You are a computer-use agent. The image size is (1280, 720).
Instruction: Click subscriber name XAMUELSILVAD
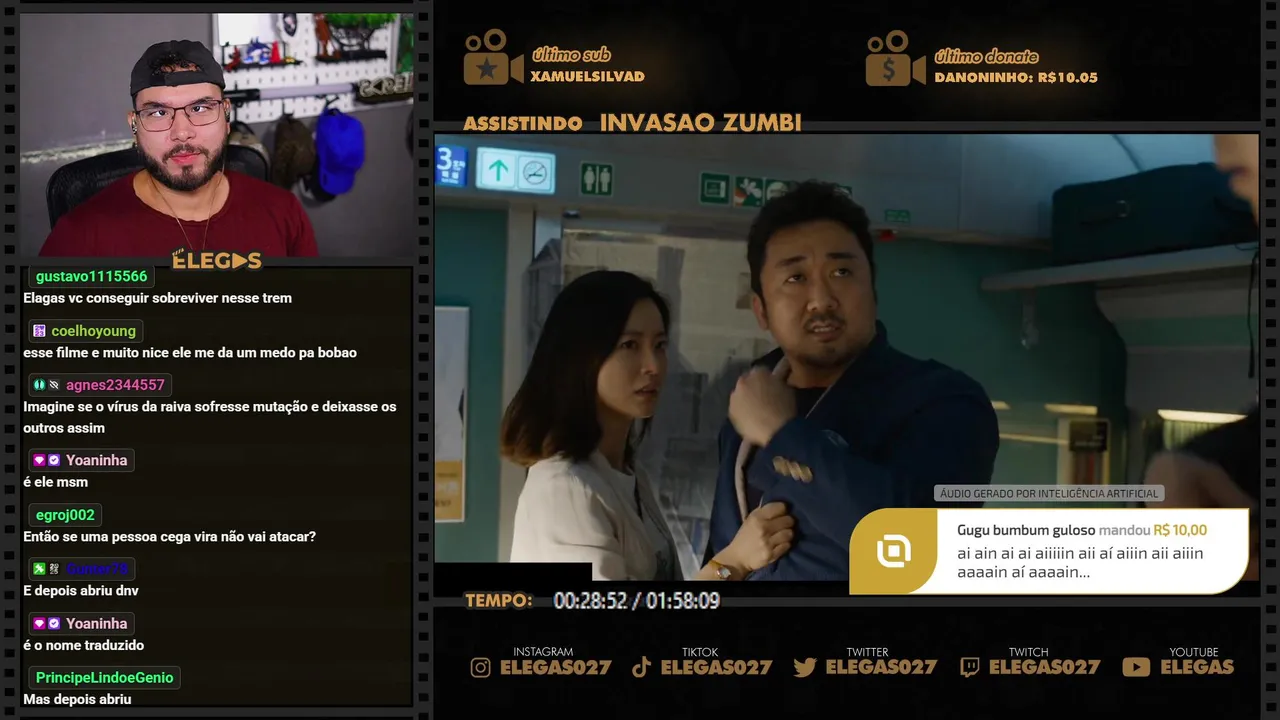pyautogui.click(x=587, y=76)
